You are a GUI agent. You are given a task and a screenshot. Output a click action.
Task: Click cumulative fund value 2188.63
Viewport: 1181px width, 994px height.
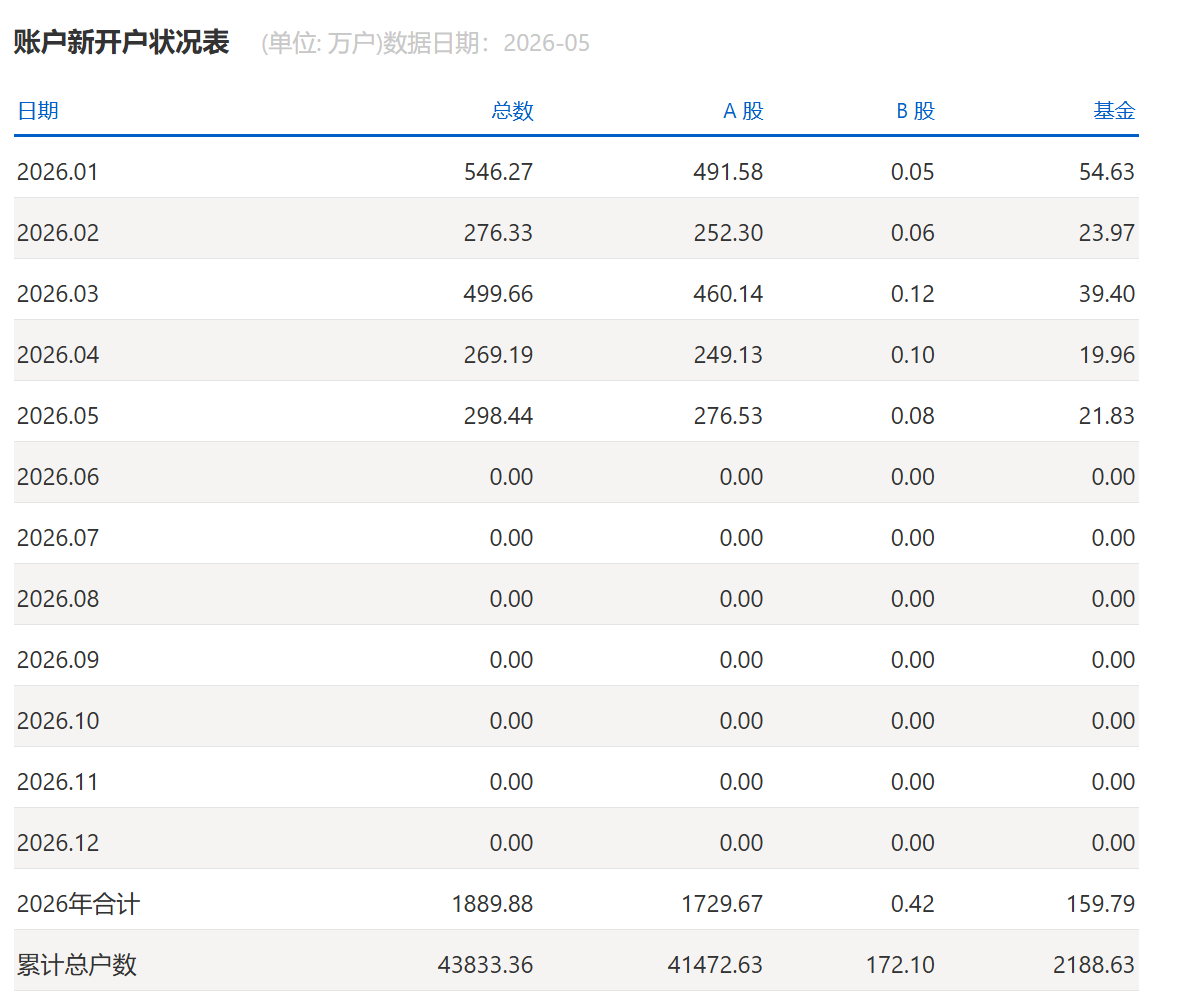tap(1094, 965)
